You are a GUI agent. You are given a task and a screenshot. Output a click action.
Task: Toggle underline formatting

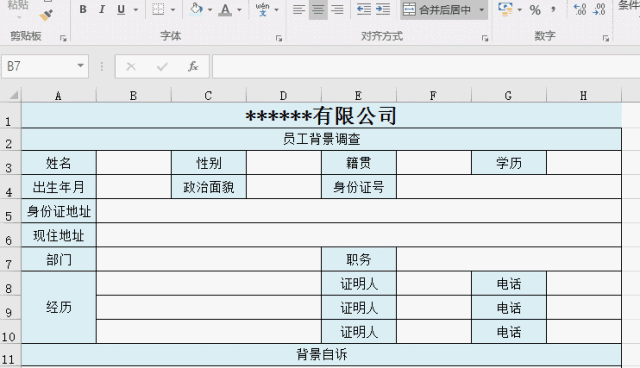click(x=121, y=9)
